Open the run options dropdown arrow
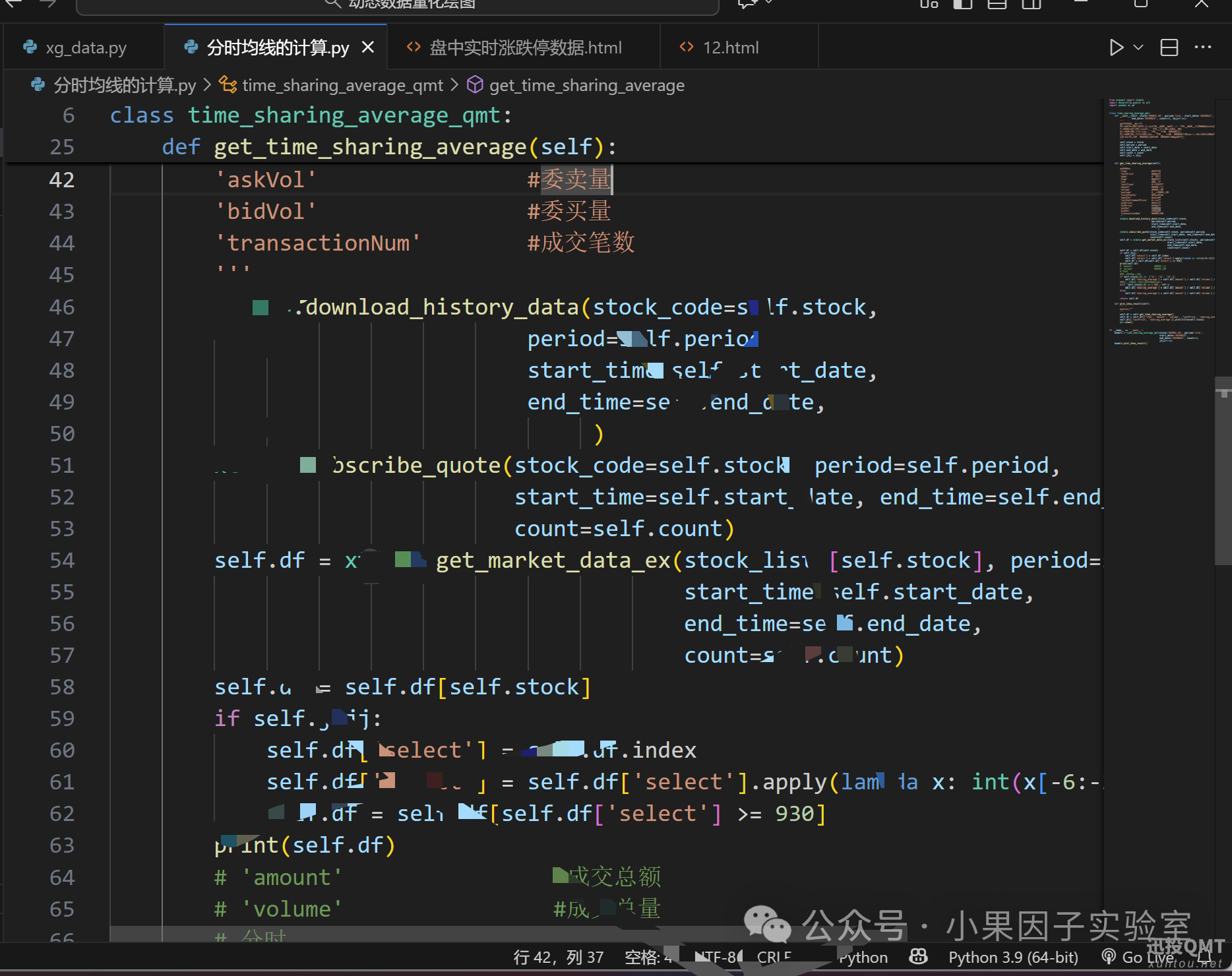This screenshot has height=976, width=1232. point(1138,47)
